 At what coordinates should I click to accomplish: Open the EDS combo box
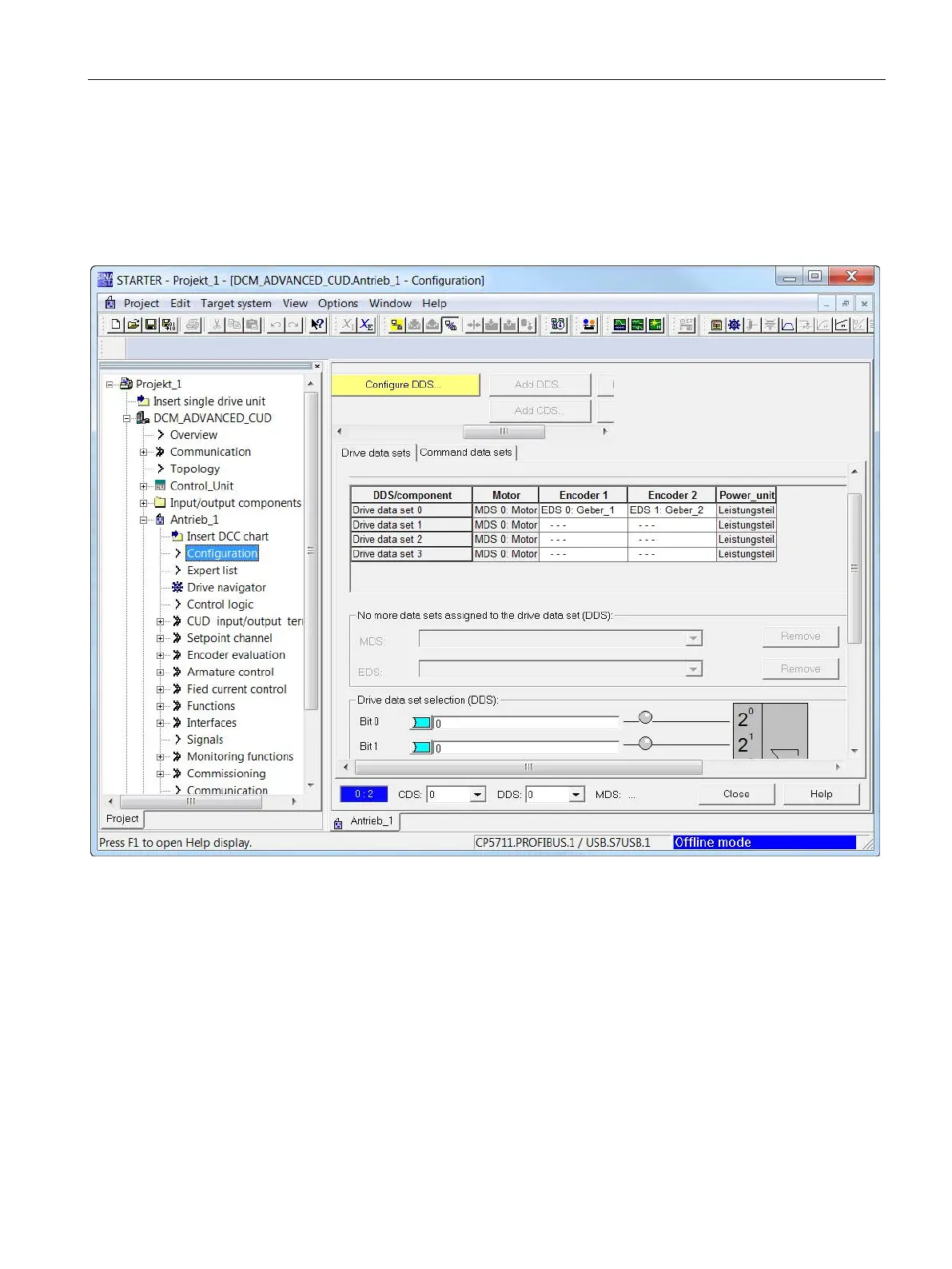tap(560, 669)
